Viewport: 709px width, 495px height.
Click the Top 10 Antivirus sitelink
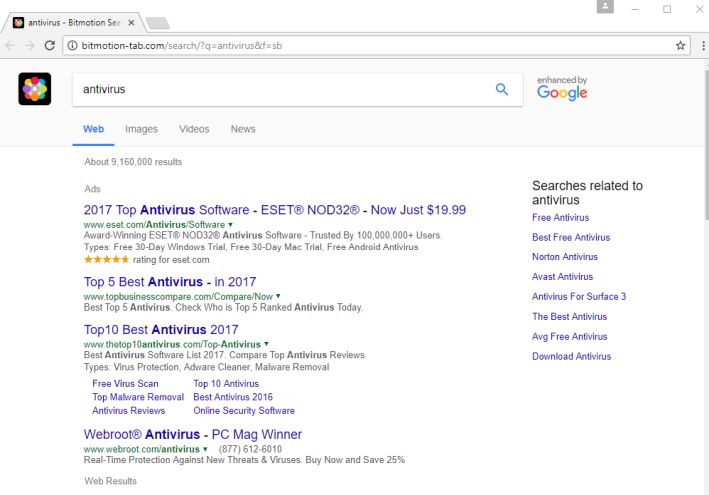pyautogui.click(x=226, y=383)
